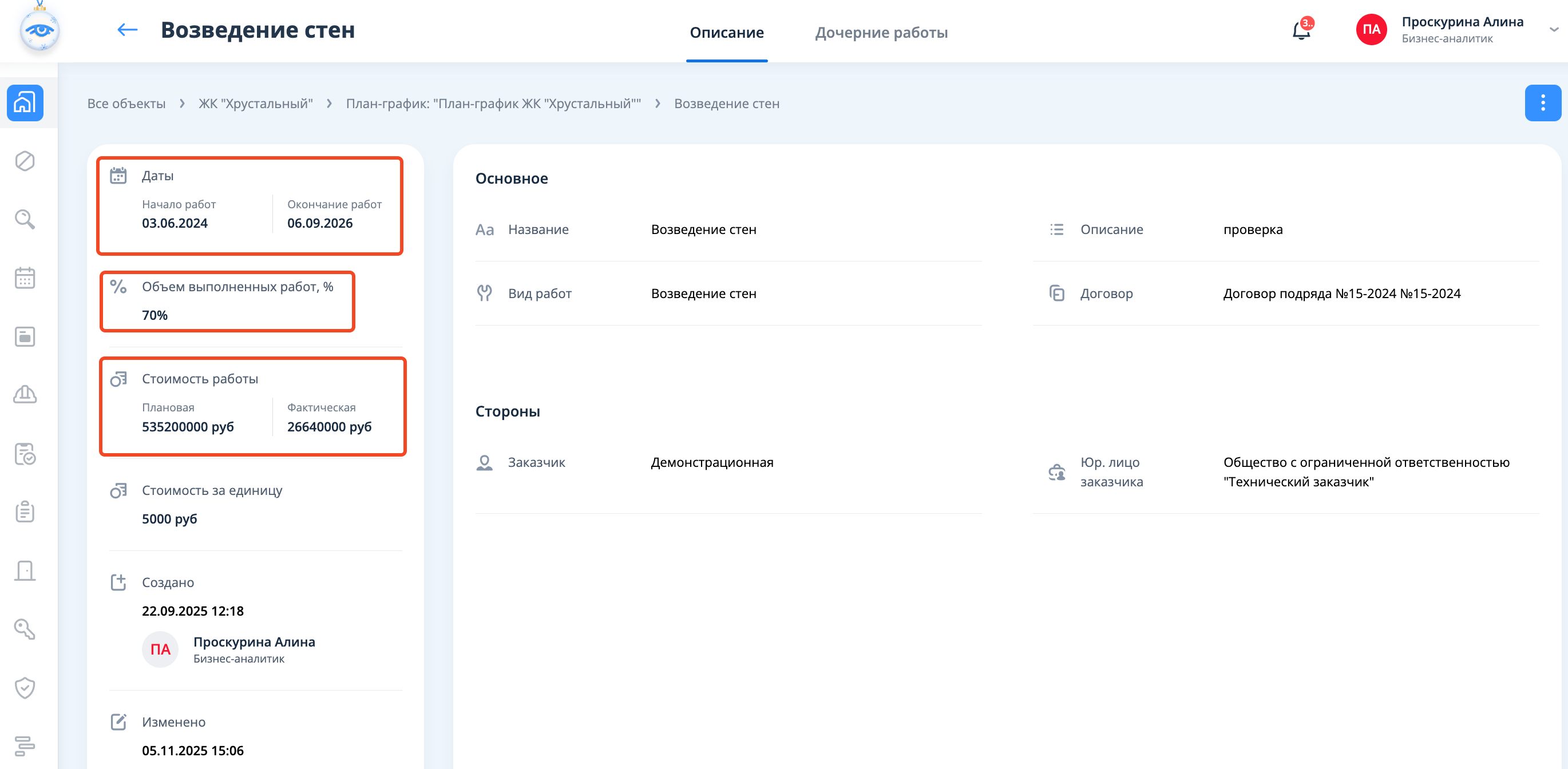Click the circle-slash sidebar icon
The image size is (1568, 769).
point(25,161)
